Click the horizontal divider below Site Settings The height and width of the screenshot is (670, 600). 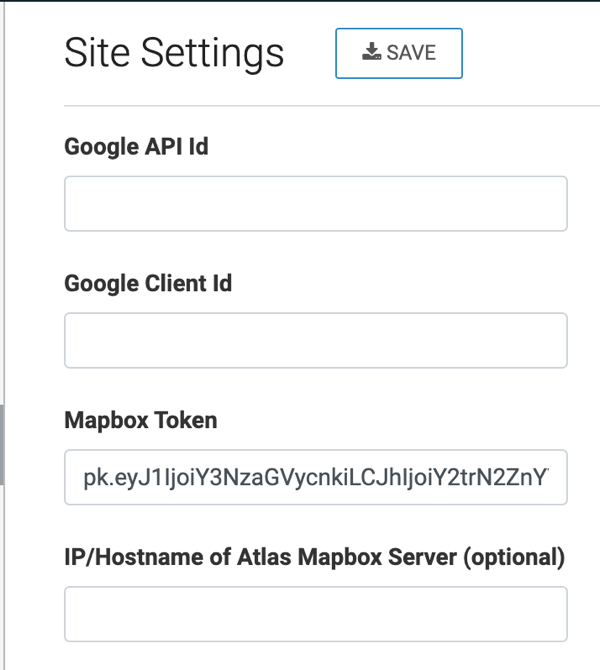(x=332, y=106)
